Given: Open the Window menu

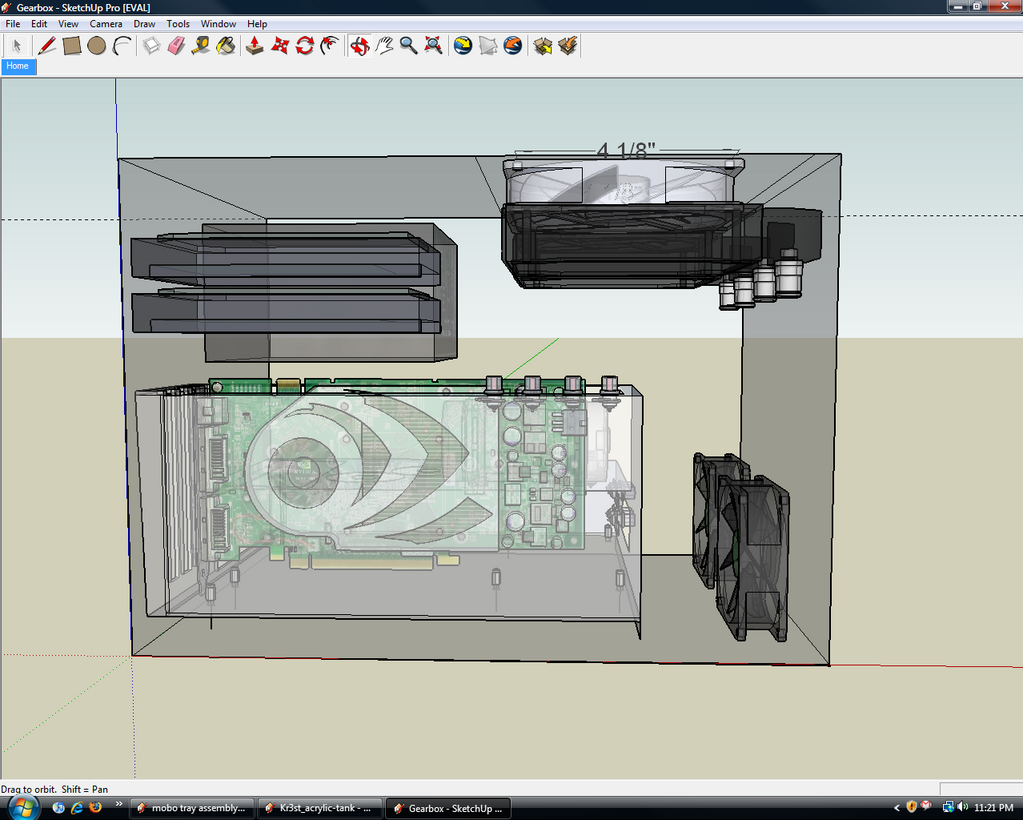Looking at the screenshot, I should 219,23.
